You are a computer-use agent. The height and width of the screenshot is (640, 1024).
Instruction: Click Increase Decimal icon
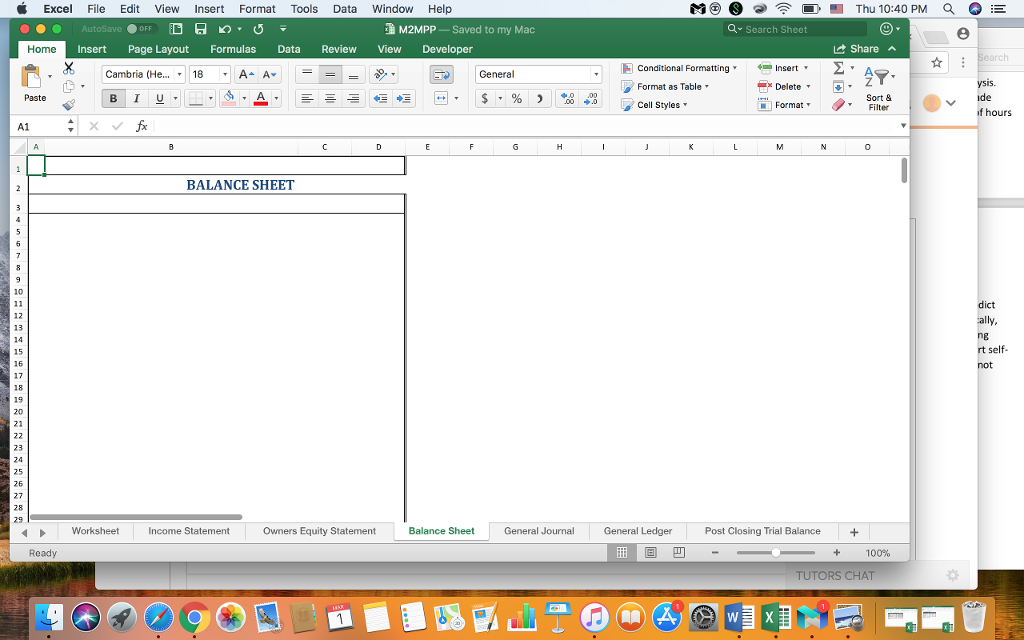[x=567, y=99]
